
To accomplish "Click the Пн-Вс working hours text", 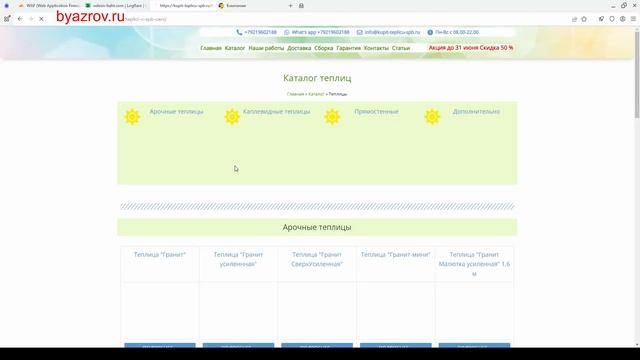I will point(457,32).
